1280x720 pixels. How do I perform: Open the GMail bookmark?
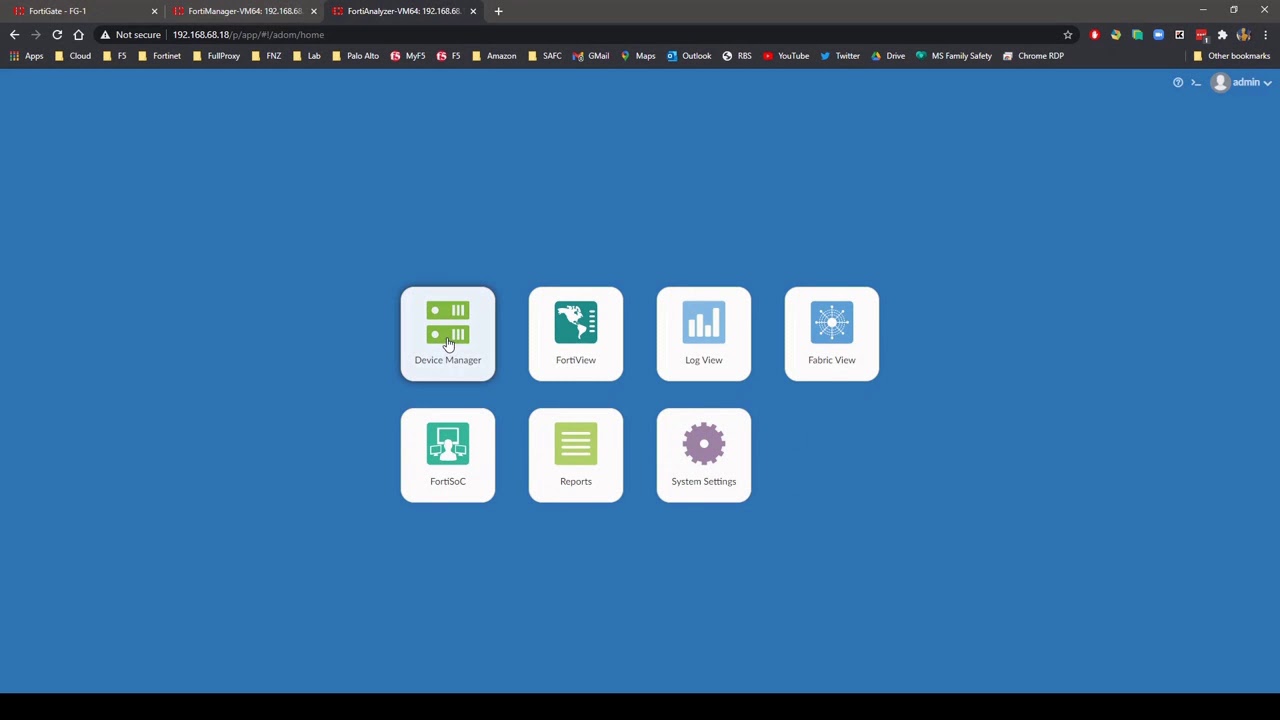click(x=591, y=56)
